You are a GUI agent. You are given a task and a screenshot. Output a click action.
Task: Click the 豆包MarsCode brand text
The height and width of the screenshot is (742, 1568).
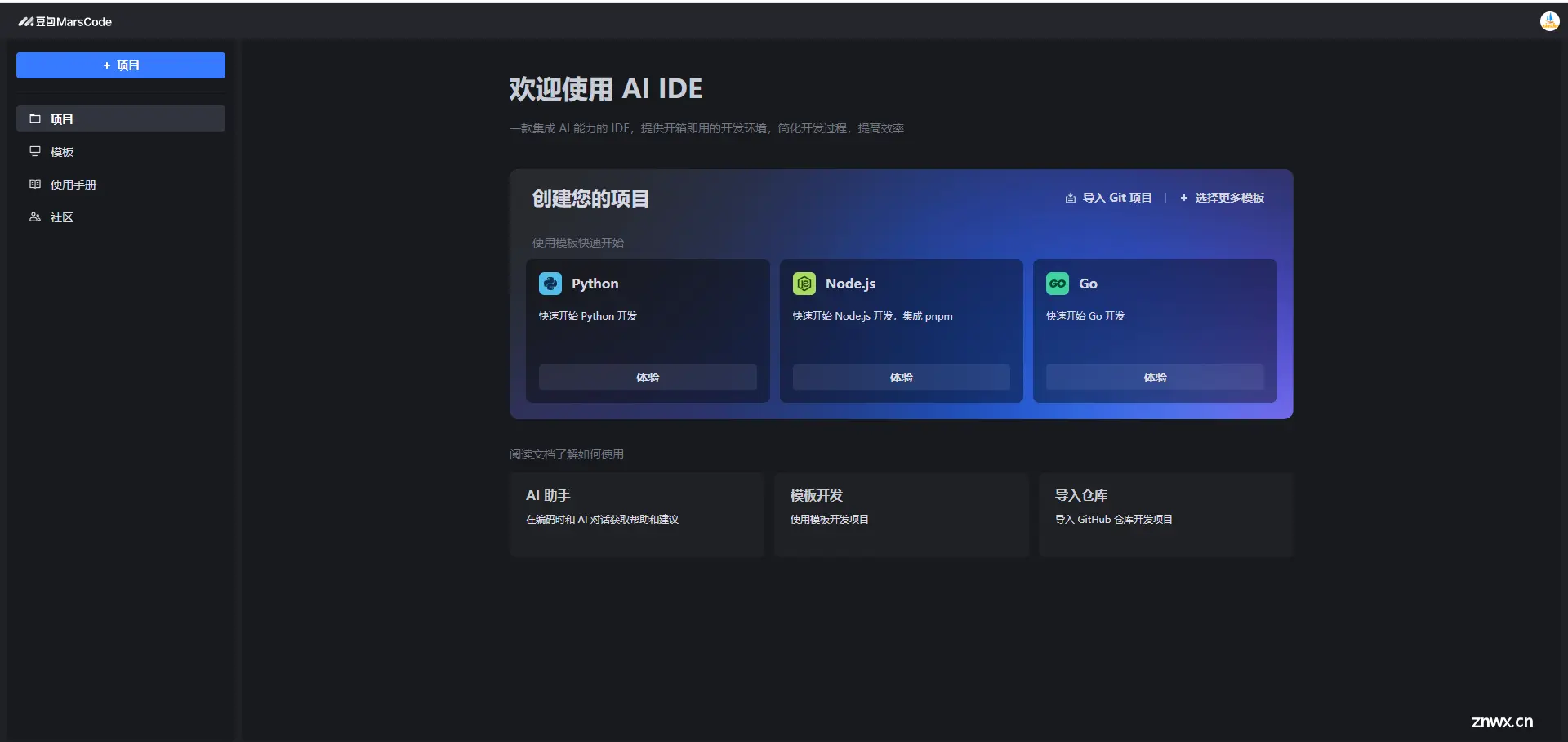pyautogui.click(x=73, y=22)
